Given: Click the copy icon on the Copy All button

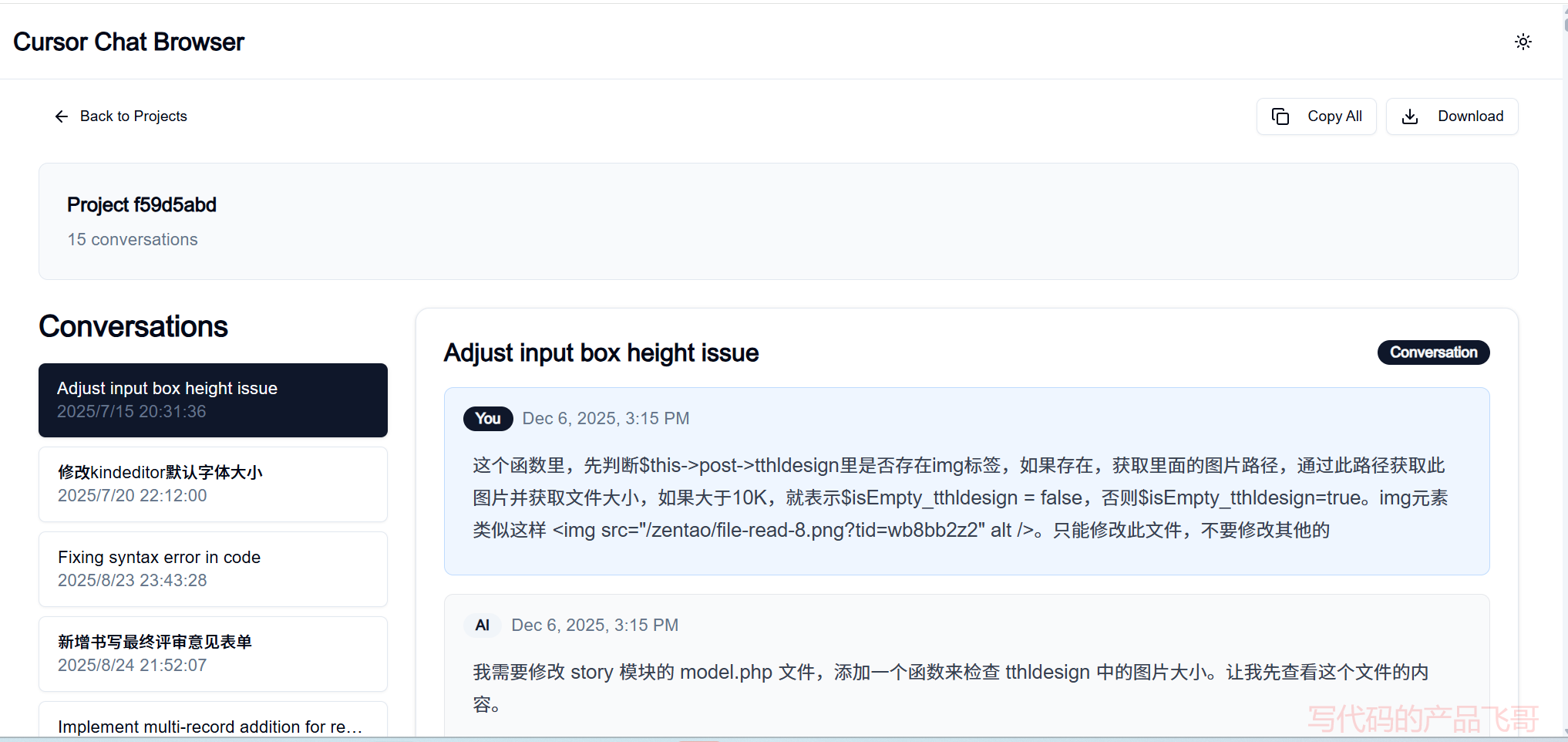Looking at the screenshot, I should coord(1280,116).
